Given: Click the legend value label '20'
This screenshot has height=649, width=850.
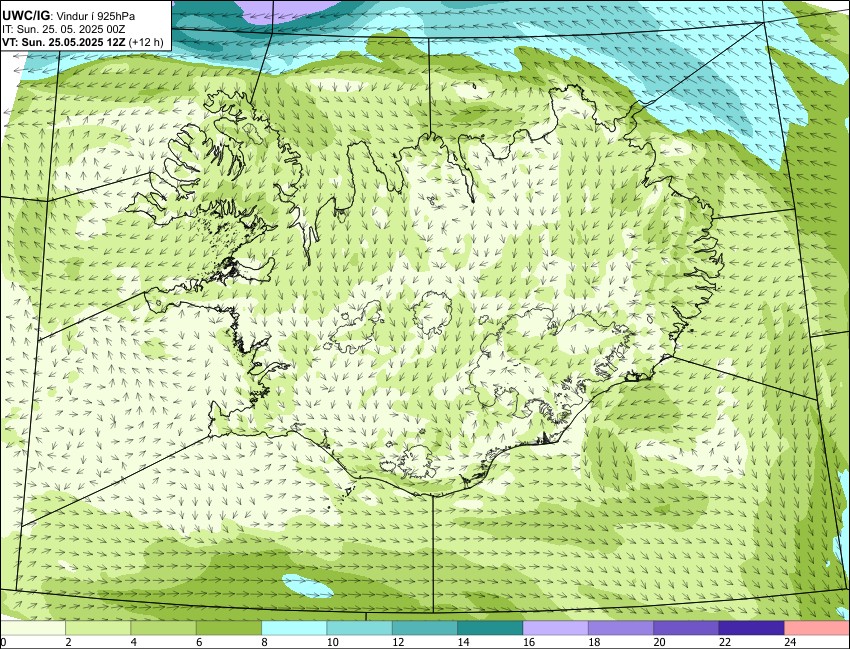Looking at the screenshot, I should (x=660, y=642).
